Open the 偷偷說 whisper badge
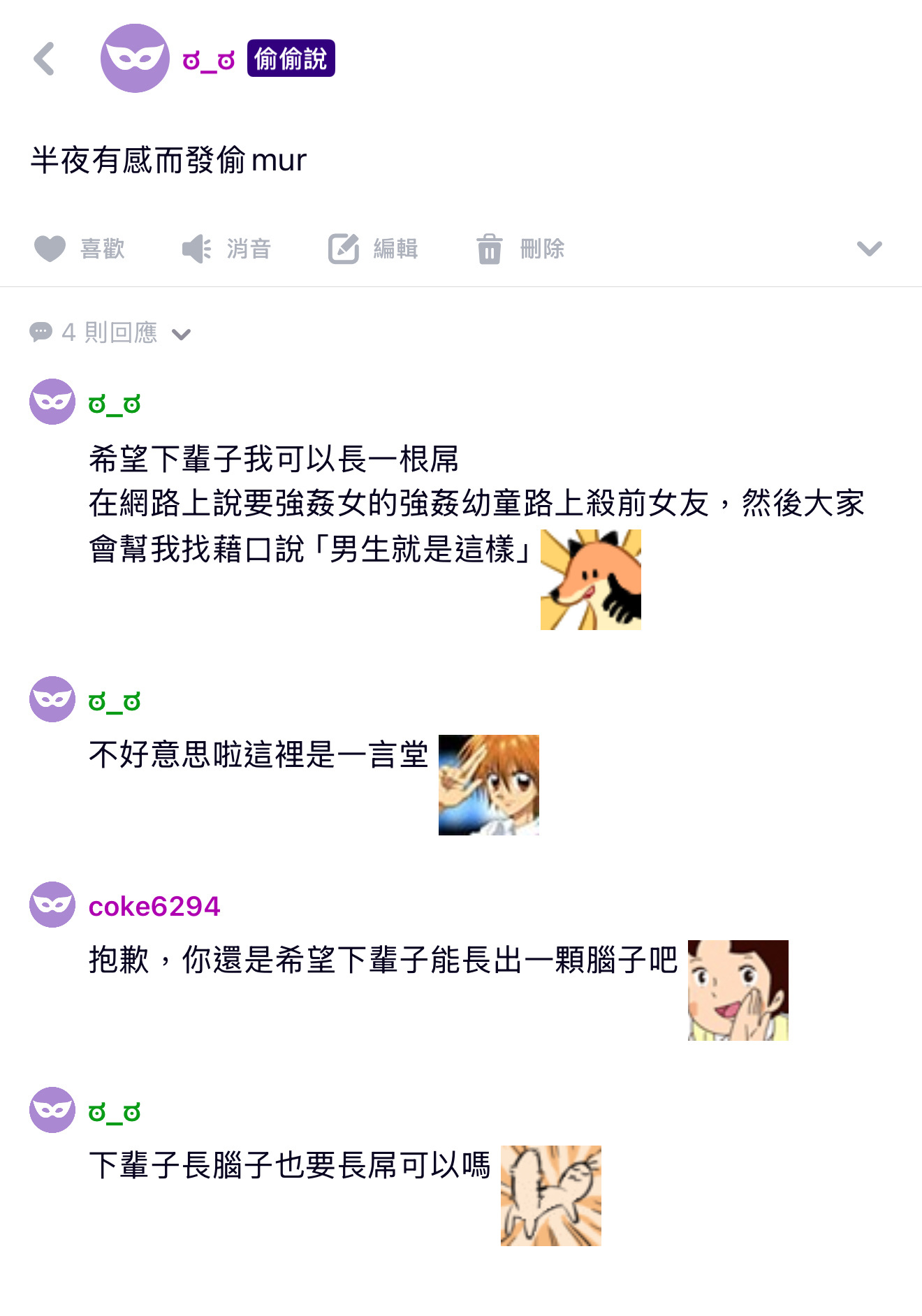 291,59
